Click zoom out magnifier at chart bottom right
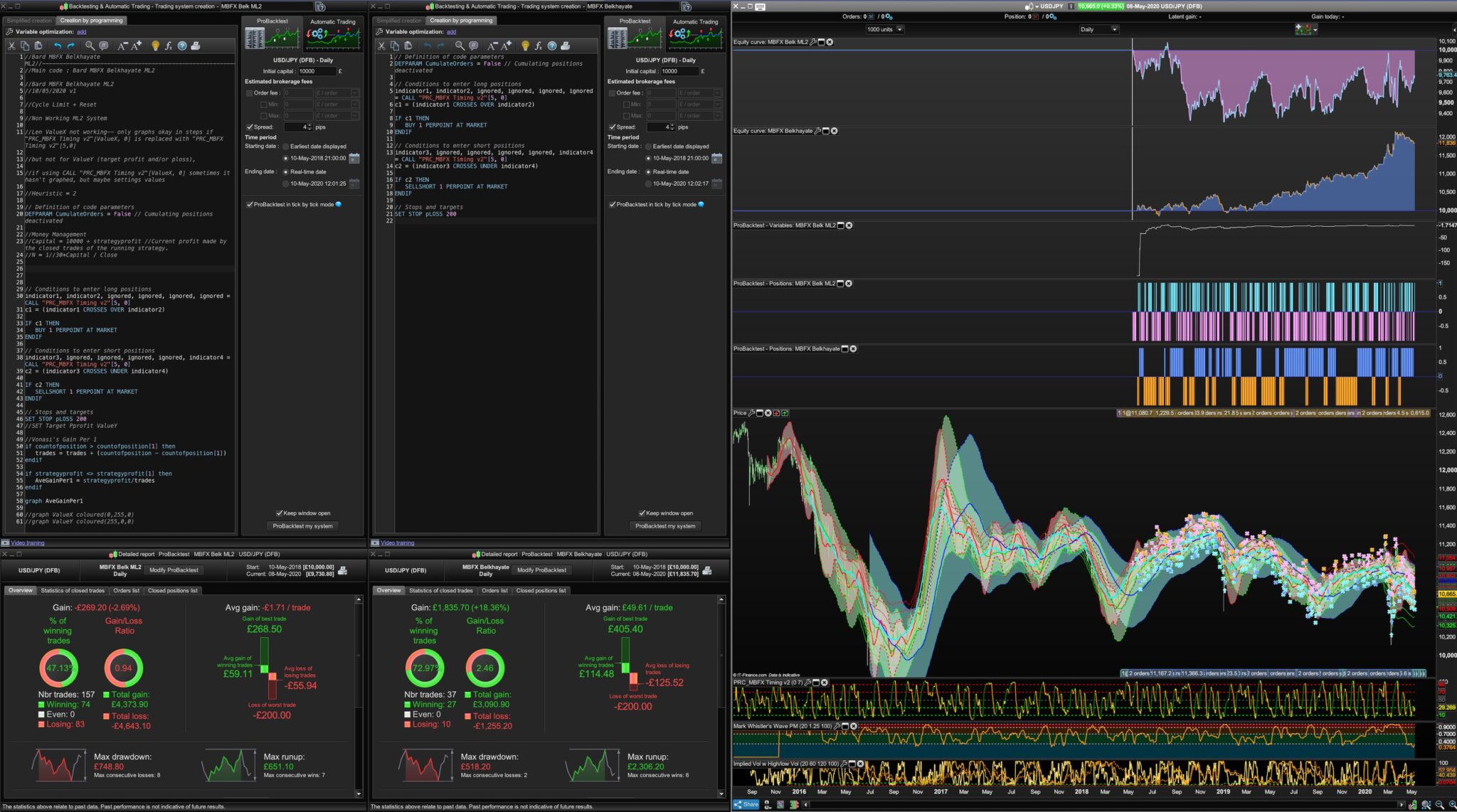This screenshot has height=812, width=1457. [1440, 805]
